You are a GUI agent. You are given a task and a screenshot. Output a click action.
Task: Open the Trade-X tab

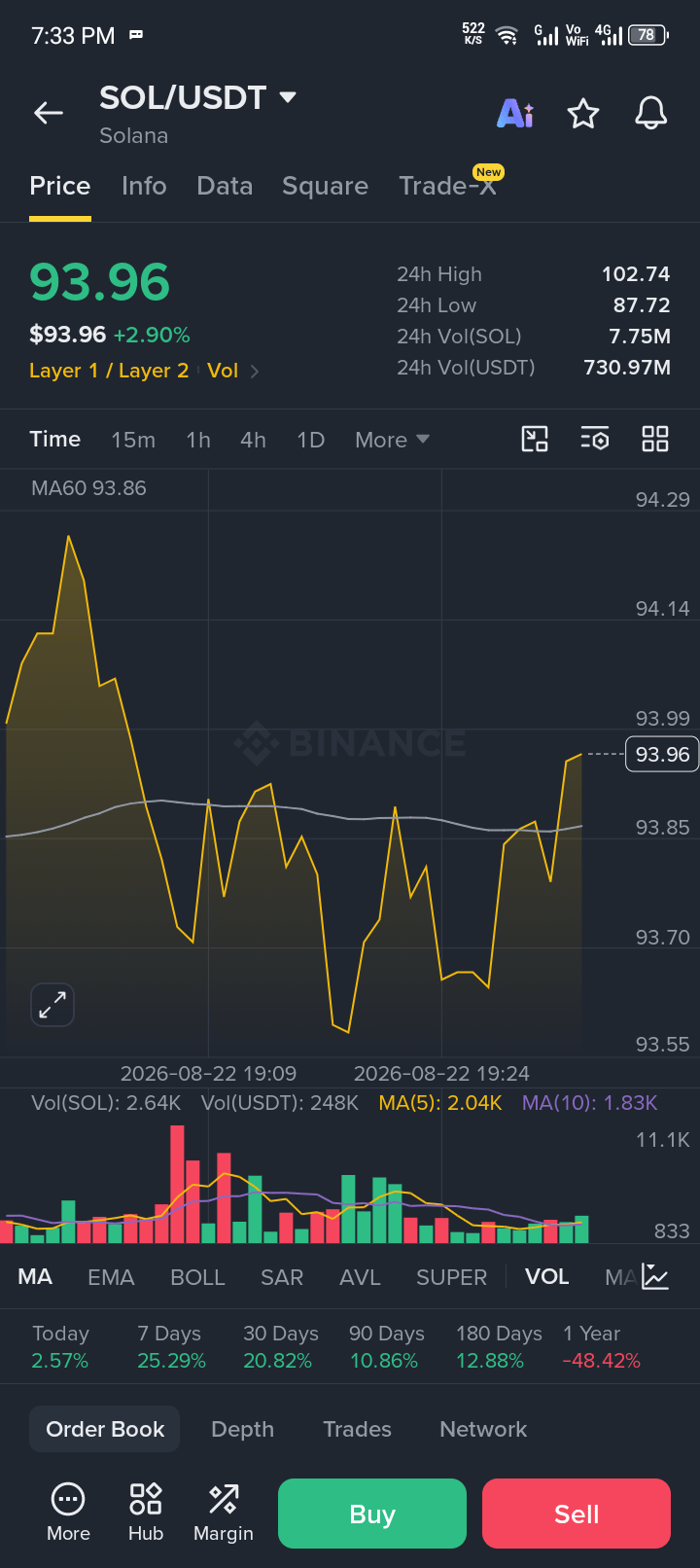click(x=447, y=186)
